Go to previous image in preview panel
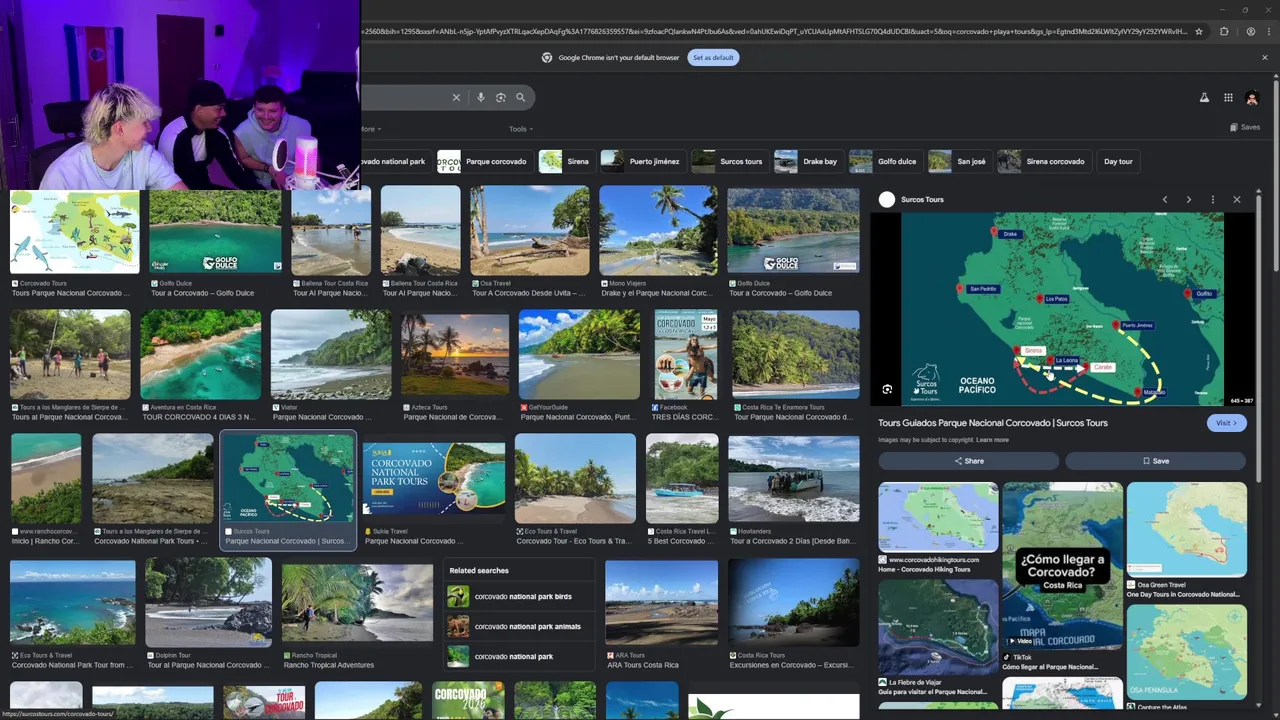The width and height of the screenshot is (1280, 720). pos(1165,200)
